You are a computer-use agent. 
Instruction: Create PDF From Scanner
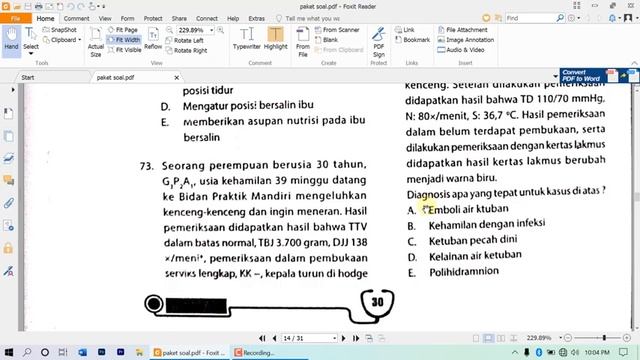pyautogui.click(x=337, y=30)
